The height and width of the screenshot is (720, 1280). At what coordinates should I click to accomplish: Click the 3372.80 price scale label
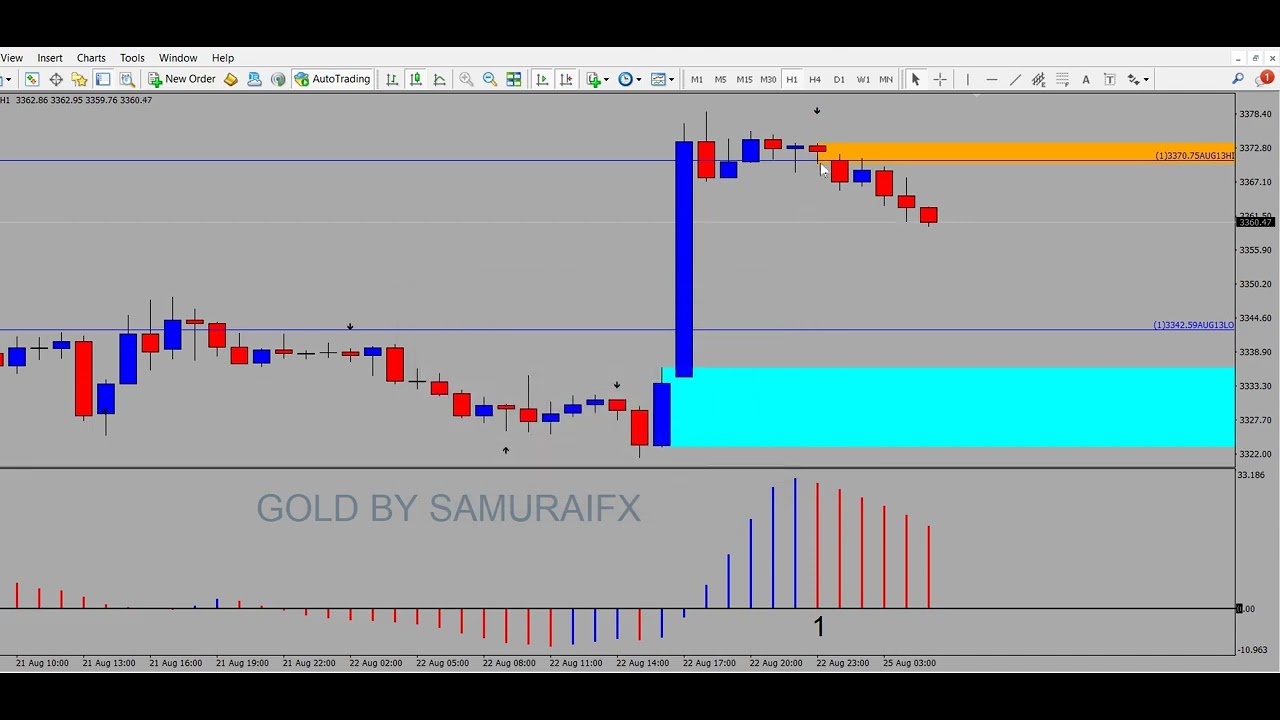coord(1255,148)
